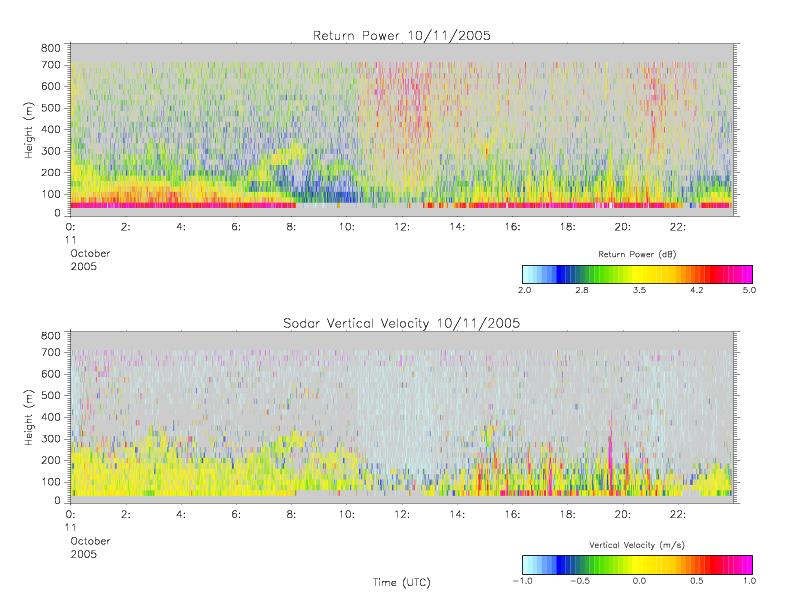
Task: Click the 300 height tick of Vertical Velocity plot
Action: (x=50, y=438)
